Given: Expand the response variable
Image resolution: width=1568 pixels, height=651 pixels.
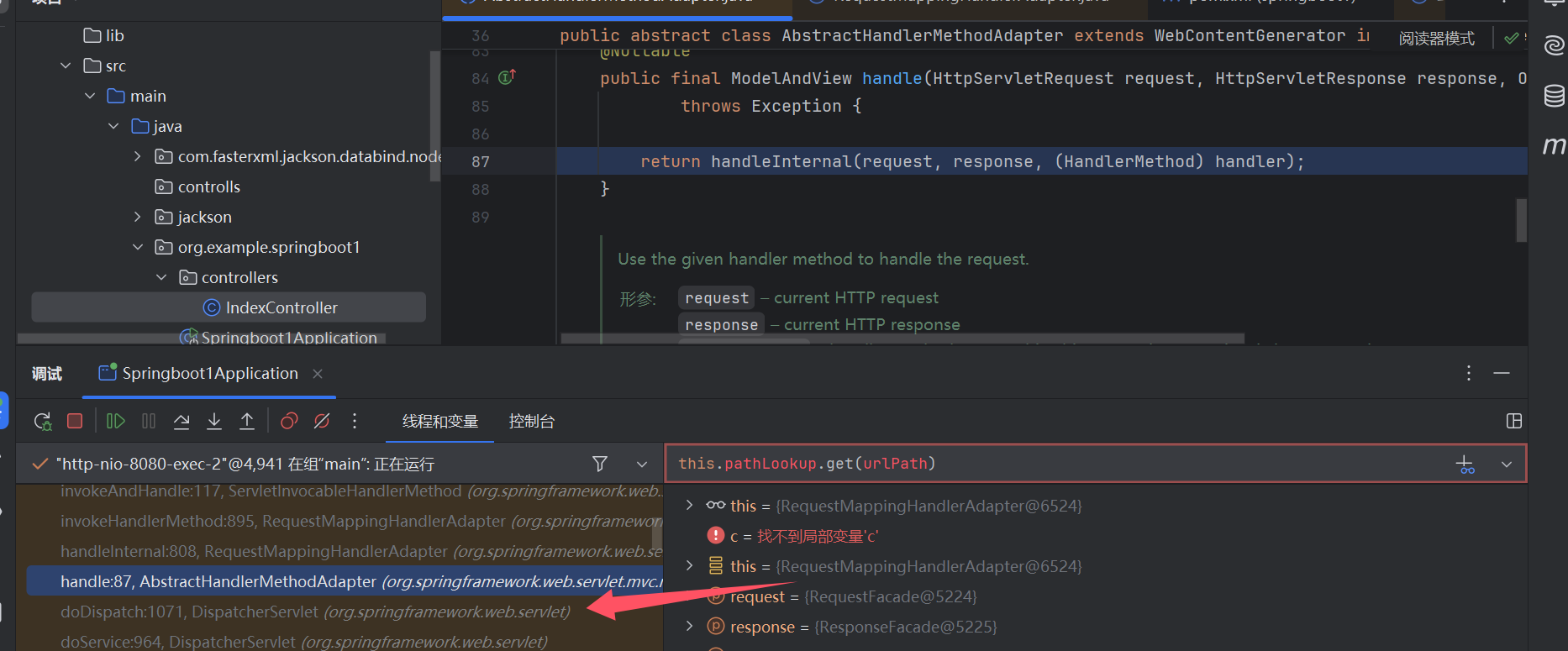Looking at the screenshot, I should pyautogui.click(x=690, y=627).
